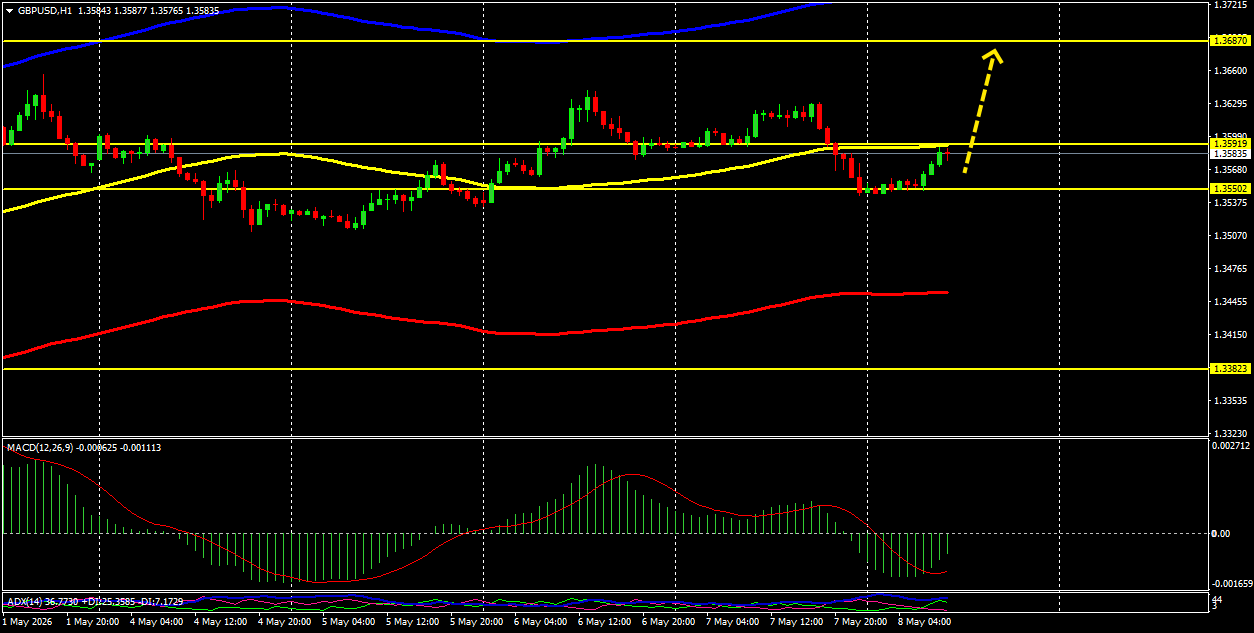Viewport: 1254px width, 633px height.
Task: Click the 1.33823 yellow price label
Action: click(1229, 368)
